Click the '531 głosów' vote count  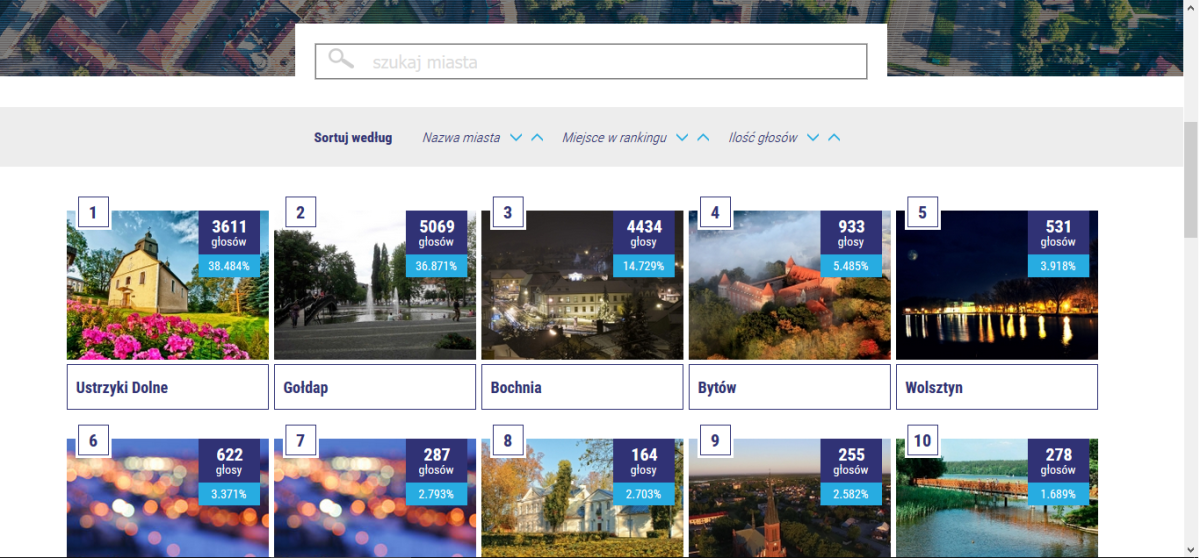coord(1058,233)
